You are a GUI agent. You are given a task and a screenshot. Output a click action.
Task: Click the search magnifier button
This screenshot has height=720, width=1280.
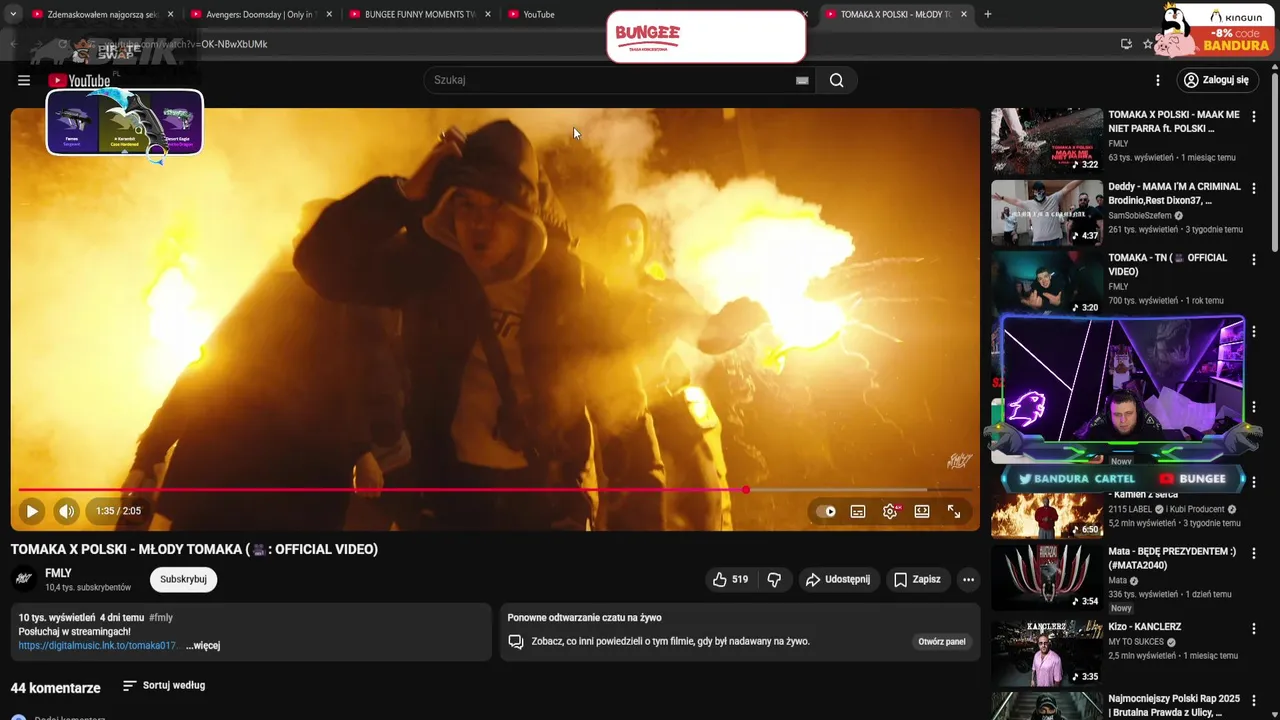tap(836, 80)
